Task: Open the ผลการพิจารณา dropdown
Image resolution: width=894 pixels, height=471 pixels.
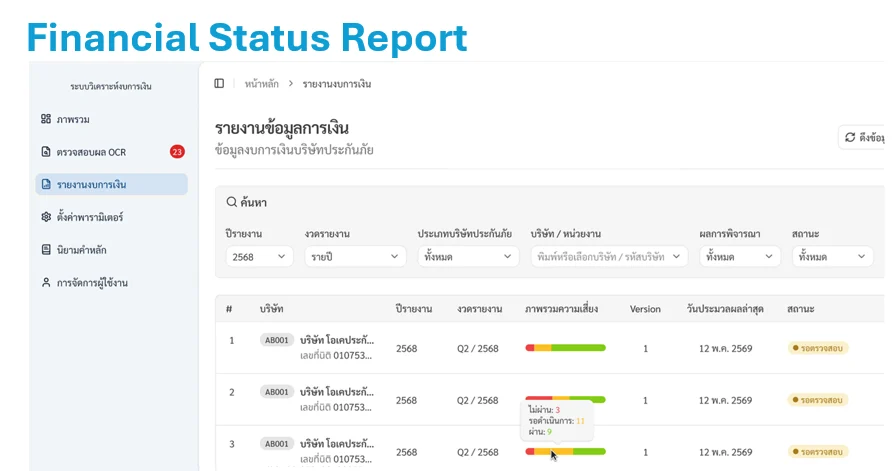Action: tap(739, 257)
